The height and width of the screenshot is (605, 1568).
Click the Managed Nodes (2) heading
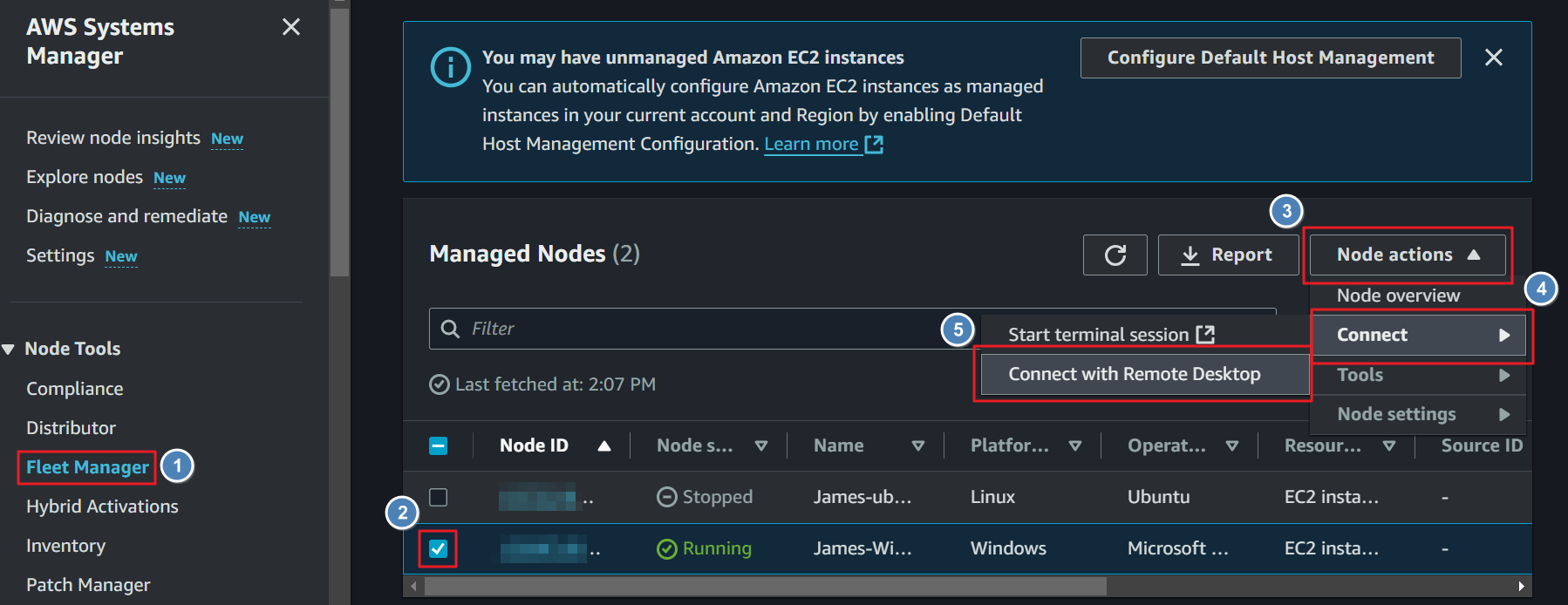coord(535,254)
